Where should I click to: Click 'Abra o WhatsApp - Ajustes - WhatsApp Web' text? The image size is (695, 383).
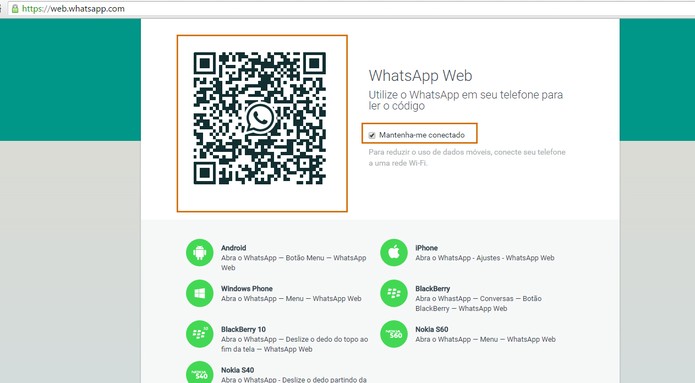[485, 258]
